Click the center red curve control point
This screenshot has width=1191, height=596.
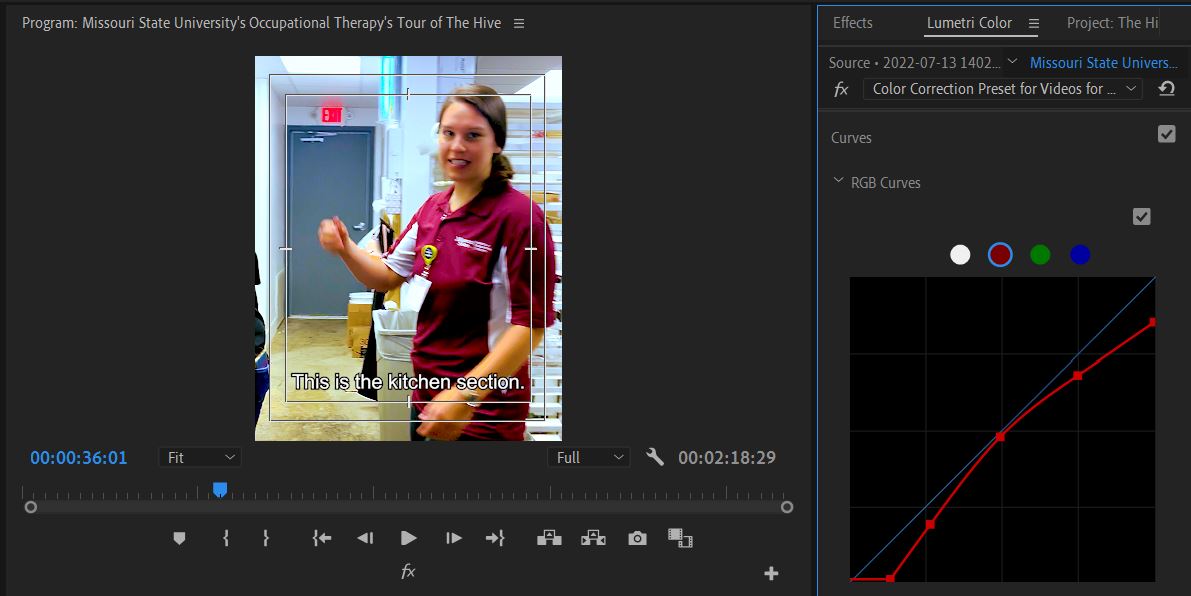coord(1000,437)
